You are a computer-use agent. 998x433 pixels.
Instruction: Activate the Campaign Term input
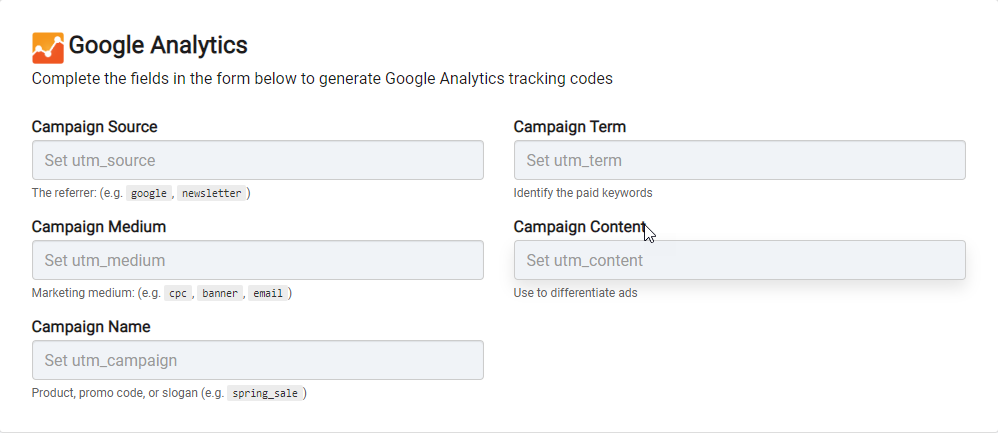coord(740,160)
